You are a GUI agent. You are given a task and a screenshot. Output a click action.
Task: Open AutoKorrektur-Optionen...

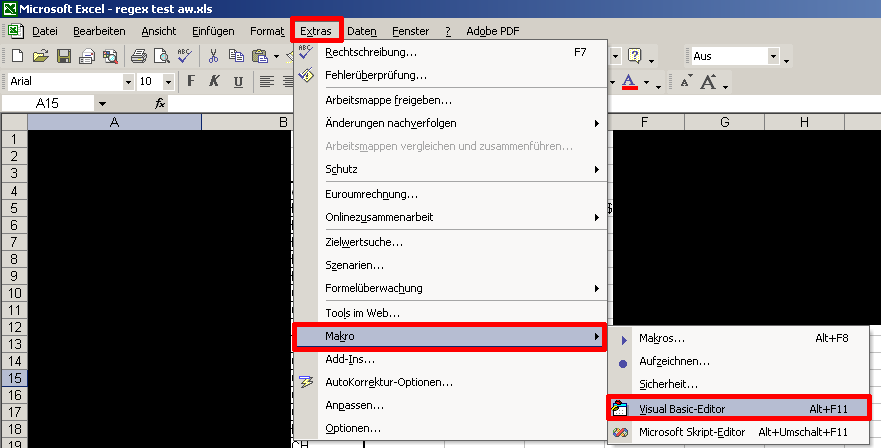450,382
